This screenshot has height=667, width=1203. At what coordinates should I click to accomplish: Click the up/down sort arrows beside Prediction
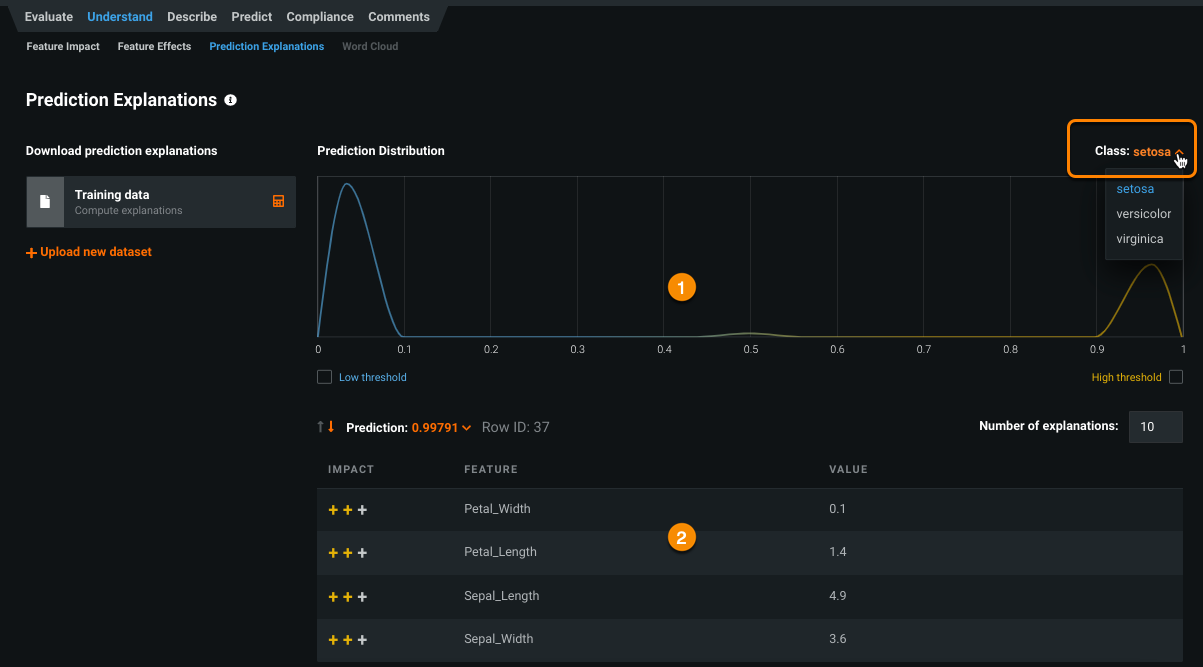pyautogui.click(x=326, y=427)
